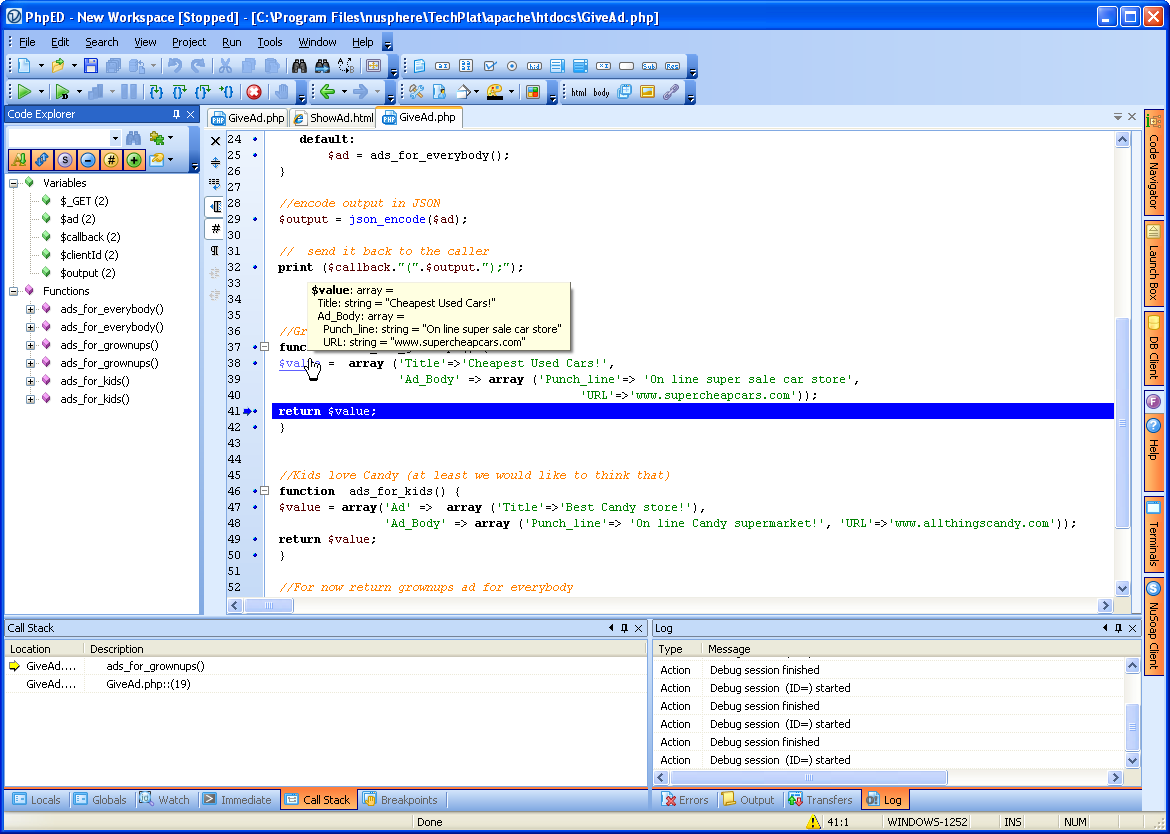This screenshot has height=834, width=1170.
Task: Click the binoculars Find icon in main toolbar
Action: 298,66
